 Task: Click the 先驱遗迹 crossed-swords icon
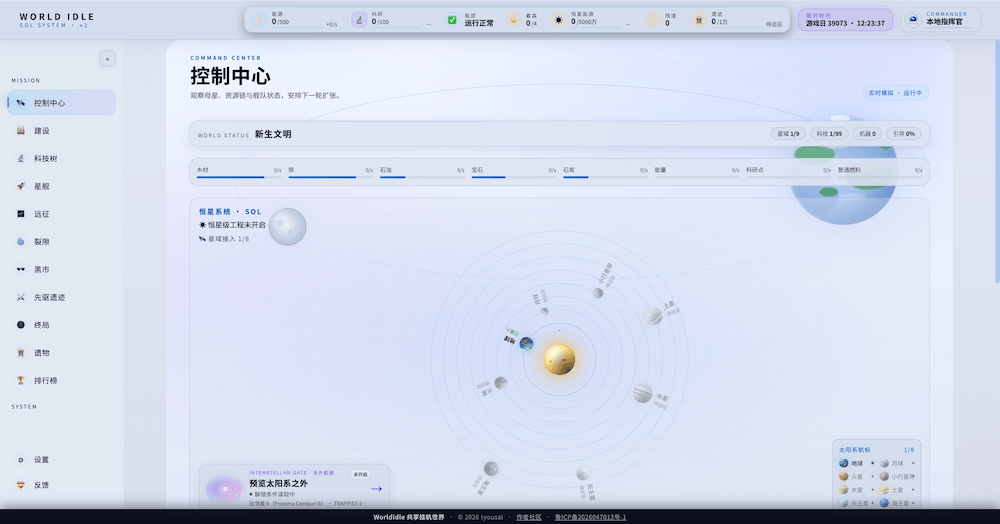(20, 297)
